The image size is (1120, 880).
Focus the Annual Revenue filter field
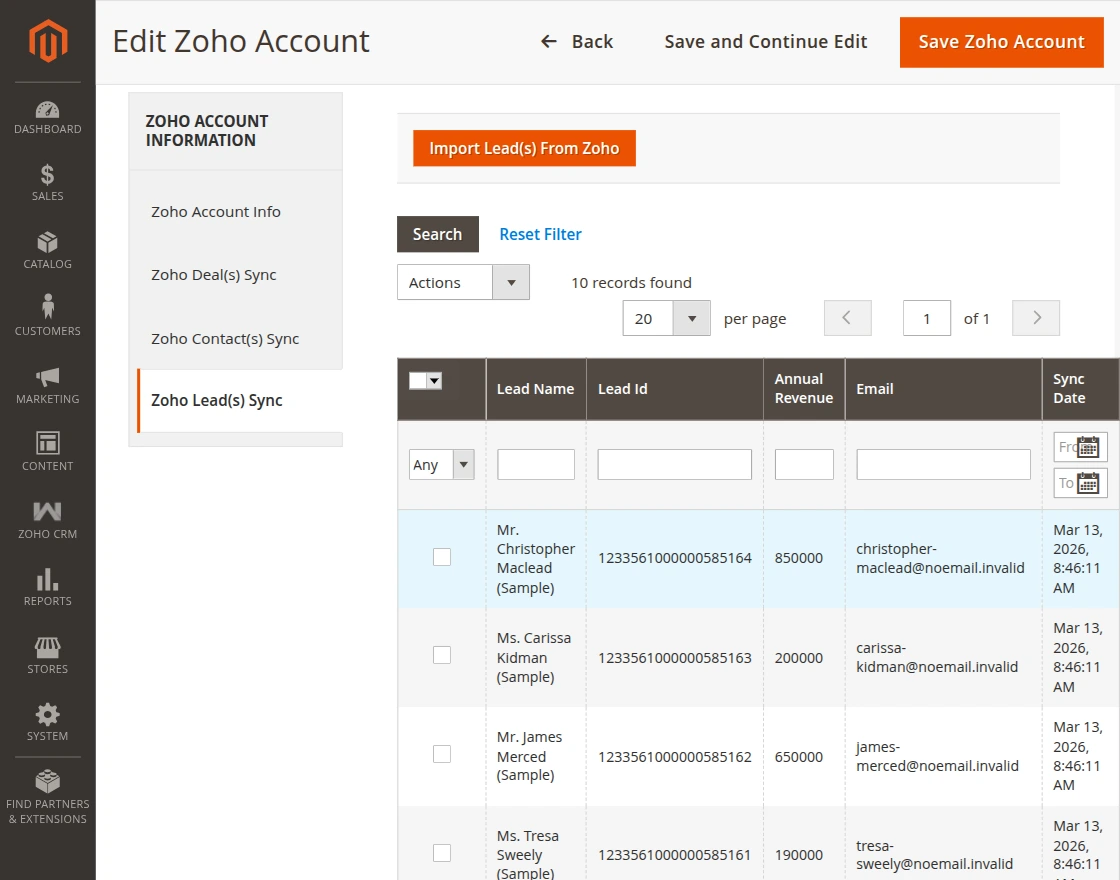click(804, 464)
